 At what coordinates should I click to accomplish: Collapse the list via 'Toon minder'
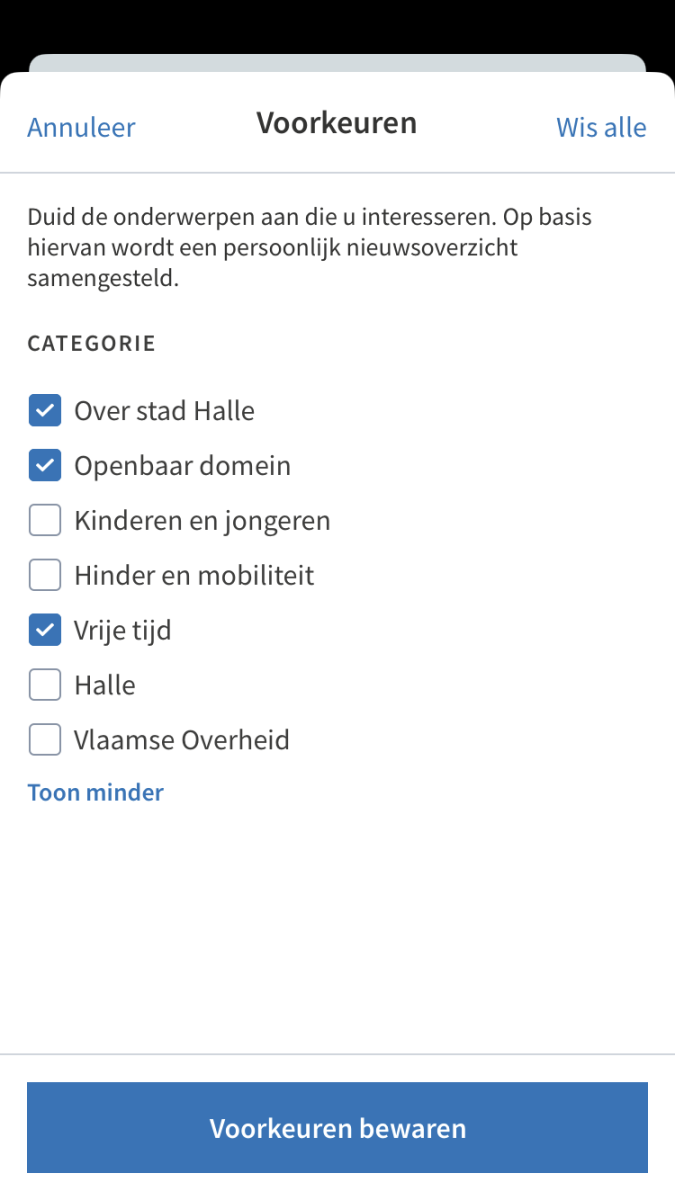click(95, 791)
